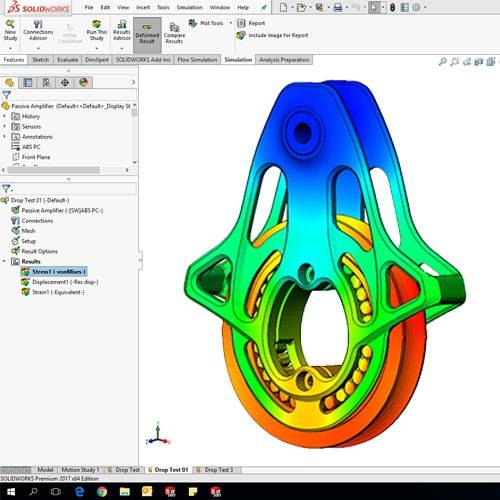Click the filter icon above feature tree
The height and width of the screenshot is (500, 500).
(x=7, y=95)
